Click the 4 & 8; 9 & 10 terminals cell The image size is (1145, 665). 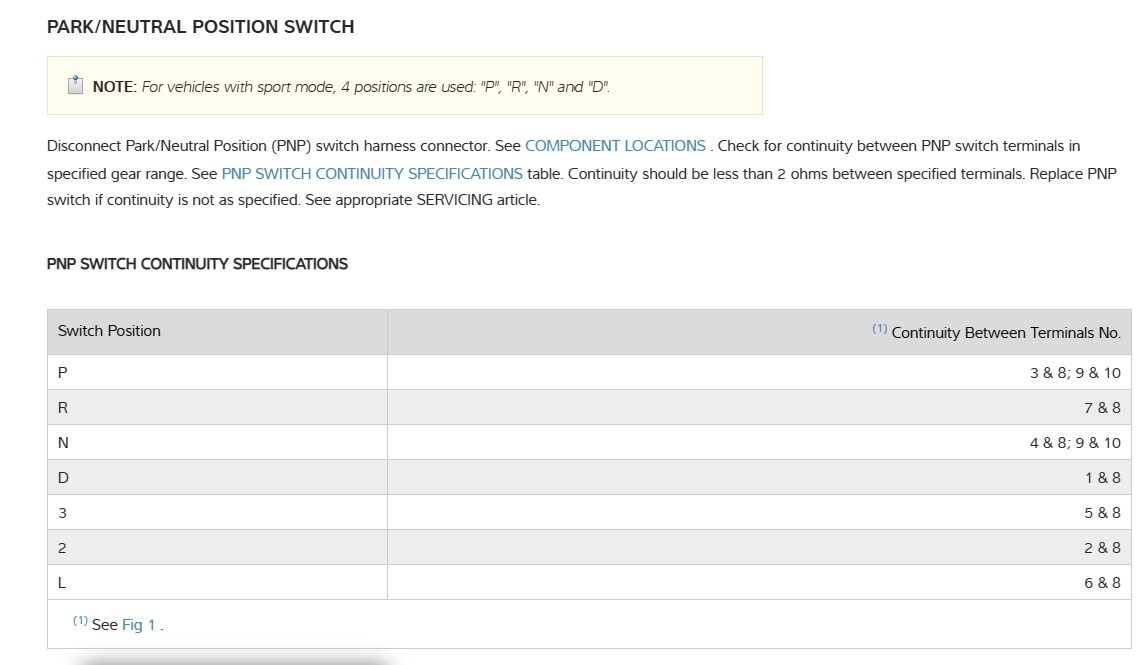coord(1075,443)
